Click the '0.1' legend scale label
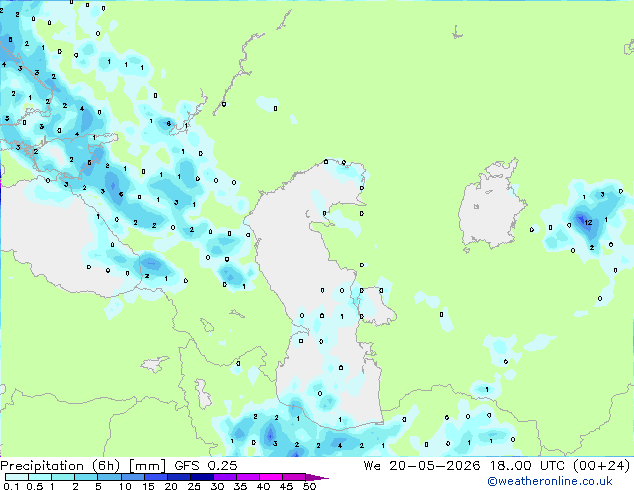 click(11, 486)
